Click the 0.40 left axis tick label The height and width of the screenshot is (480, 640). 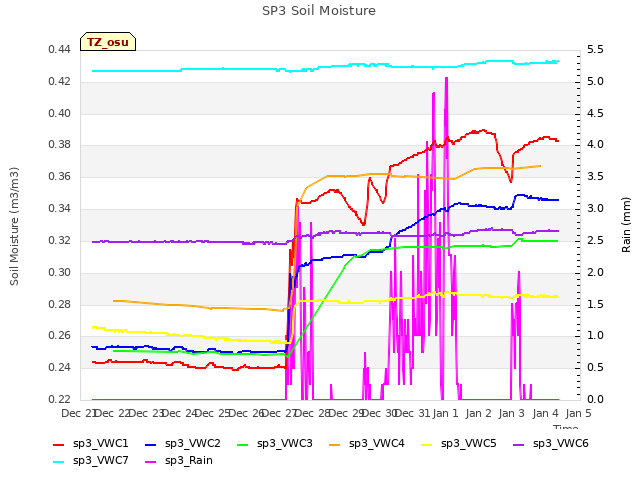(x=60, y=113)
